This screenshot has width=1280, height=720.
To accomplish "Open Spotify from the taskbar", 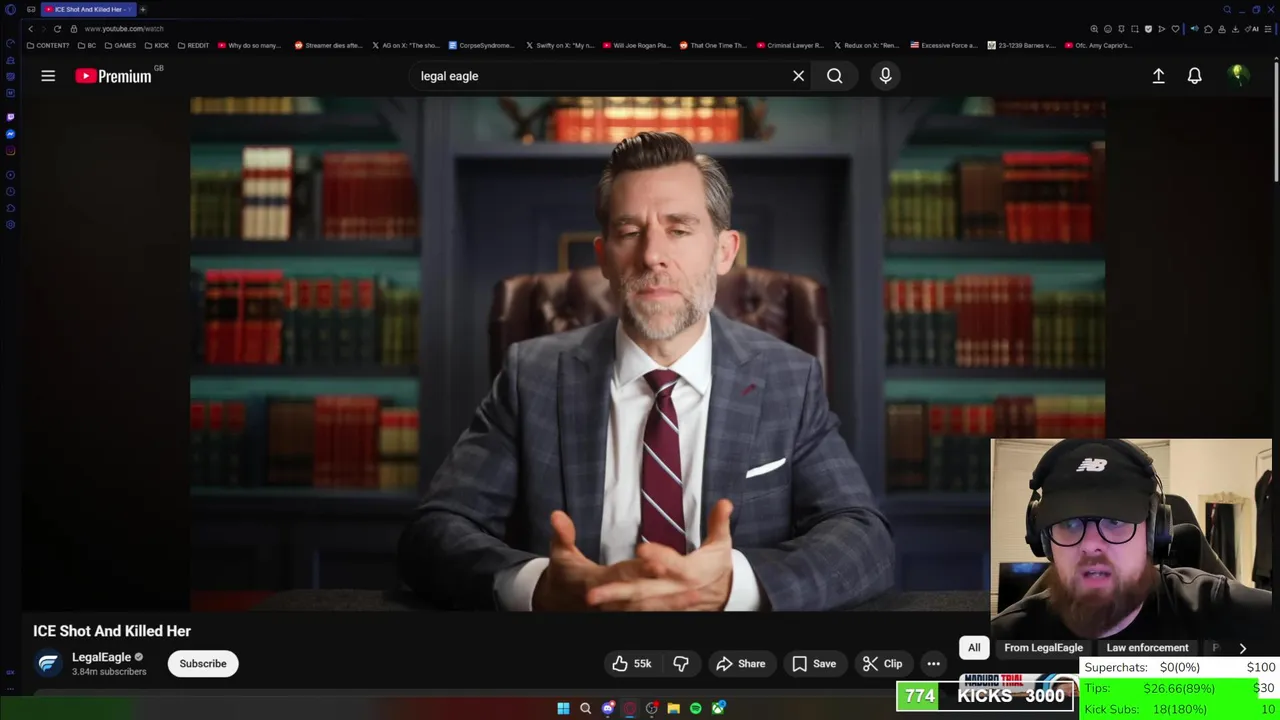I will pos(695,708).
